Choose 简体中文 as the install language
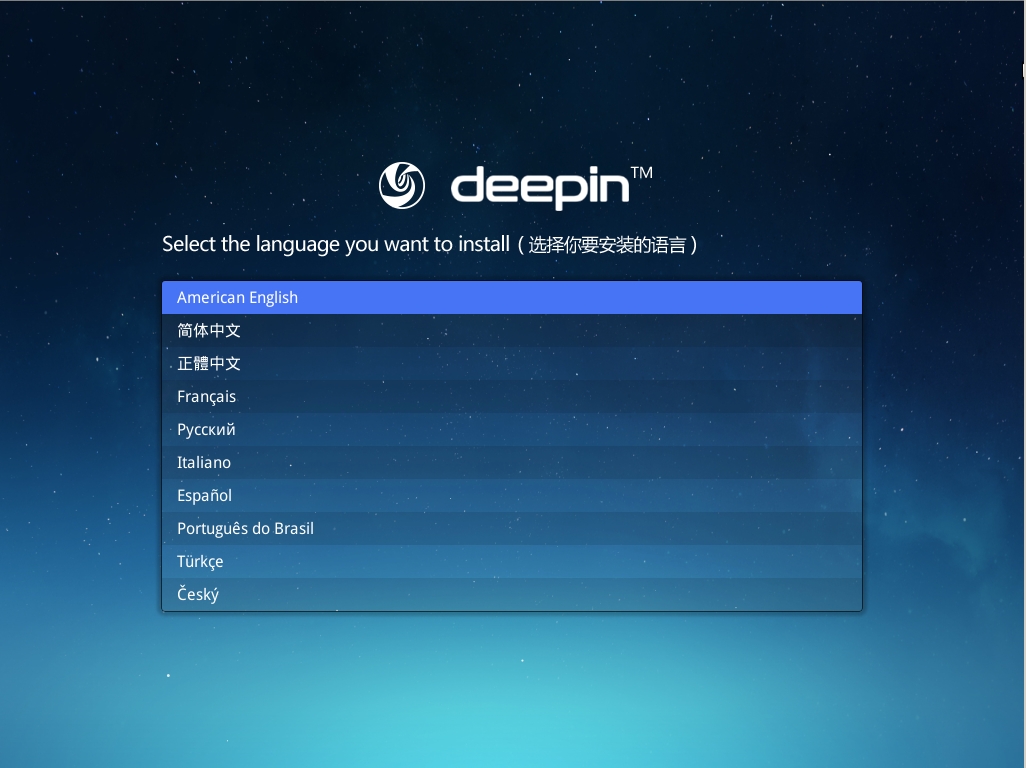This screenshot has height=768, width=1026. (511, 330)
